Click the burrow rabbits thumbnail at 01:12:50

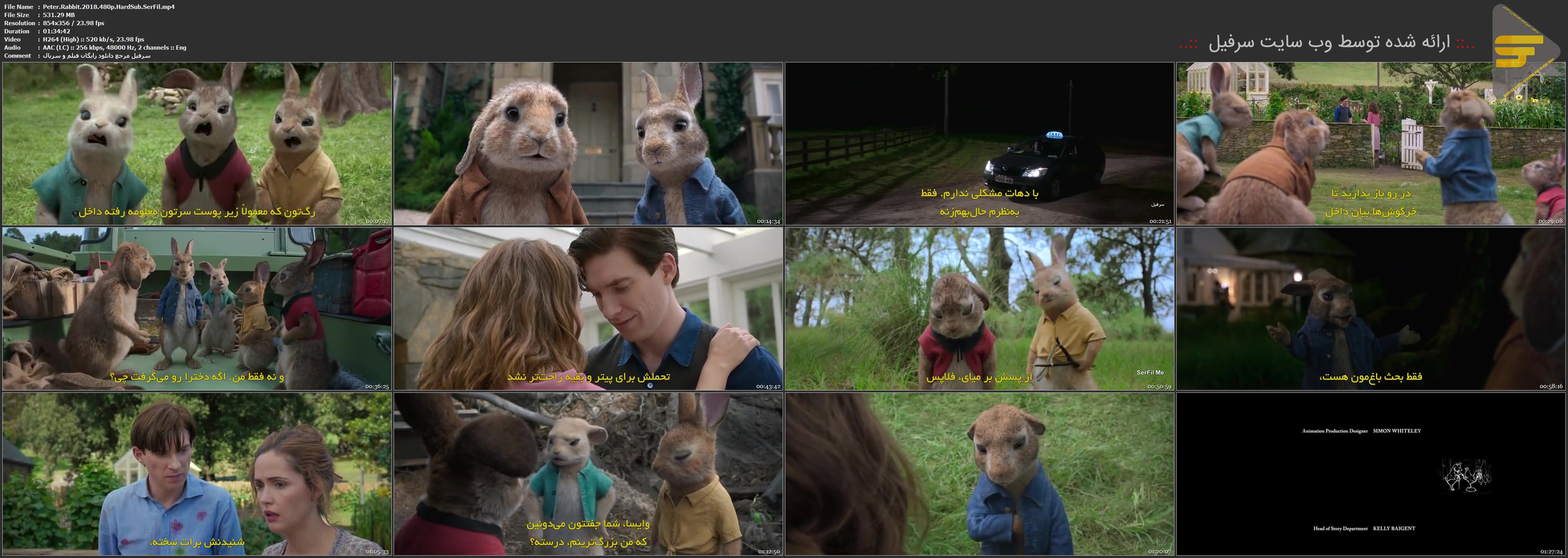tap(588, 474)
